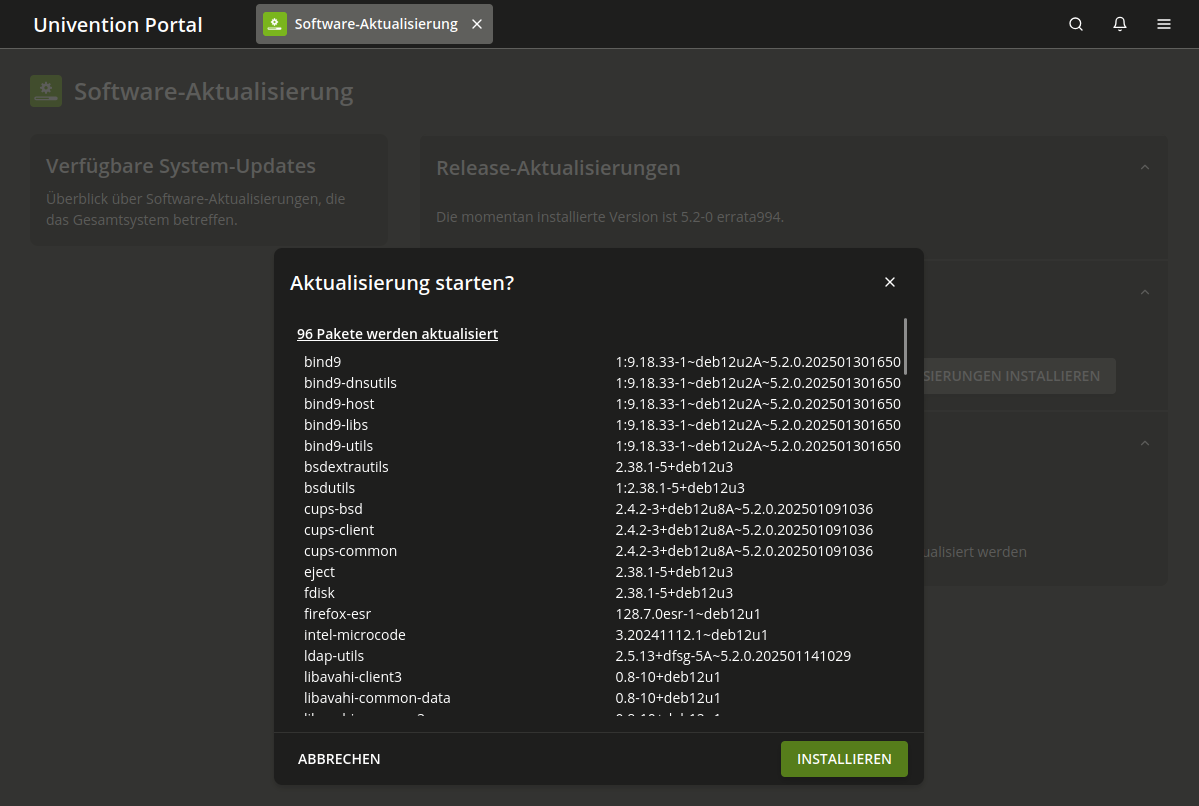The width and height of the screenshot is (1199, 806).
Task: Collapse the Release-Aktualisierungen section
Action: click(1144, 167)
